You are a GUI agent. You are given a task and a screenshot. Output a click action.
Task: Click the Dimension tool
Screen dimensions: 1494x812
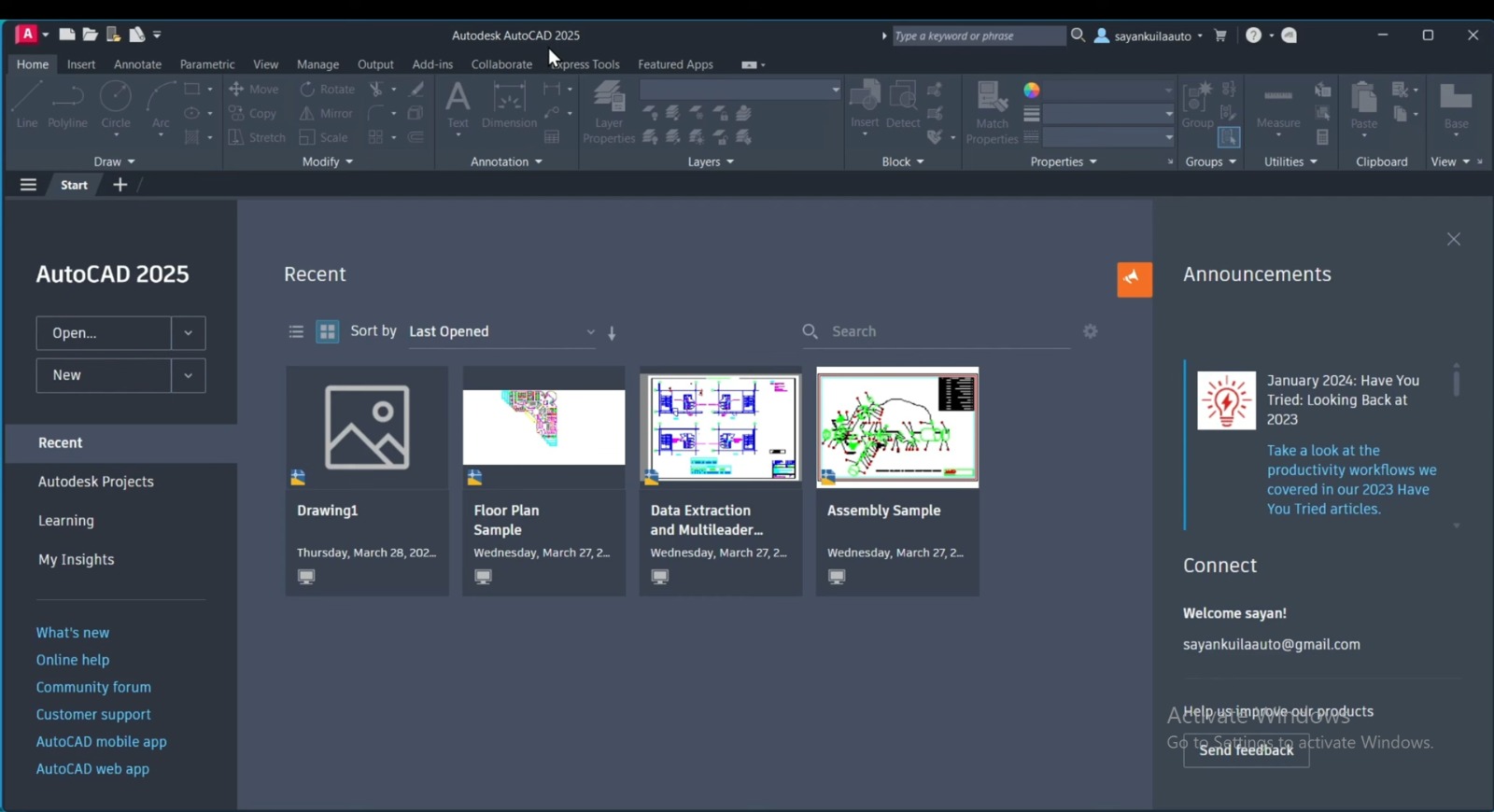[509, 105]
